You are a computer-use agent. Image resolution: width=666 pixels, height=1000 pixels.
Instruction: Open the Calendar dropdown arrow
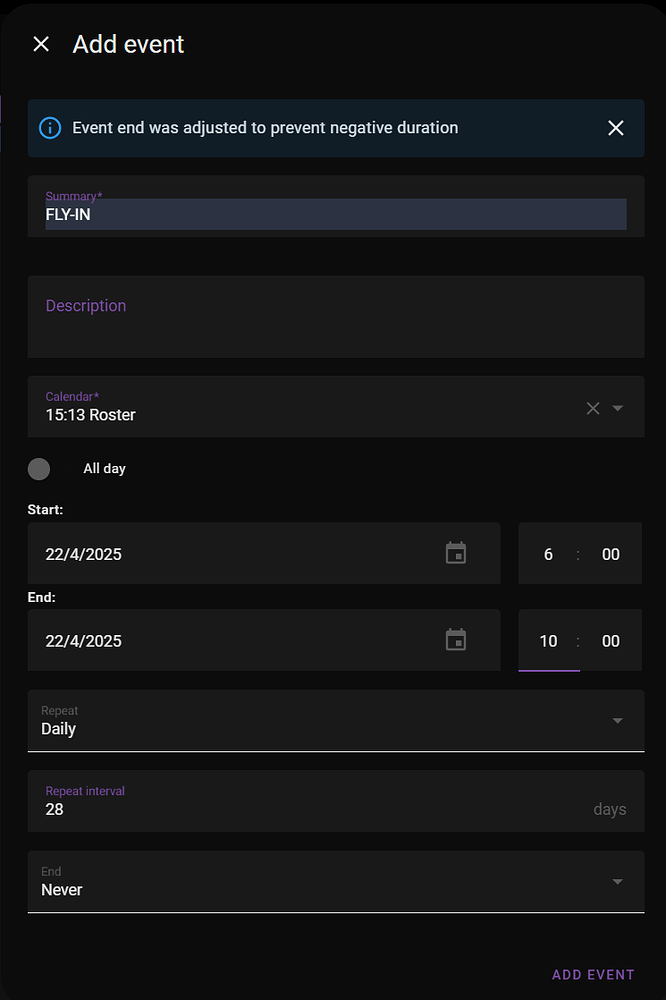click(x=618, y=408)
